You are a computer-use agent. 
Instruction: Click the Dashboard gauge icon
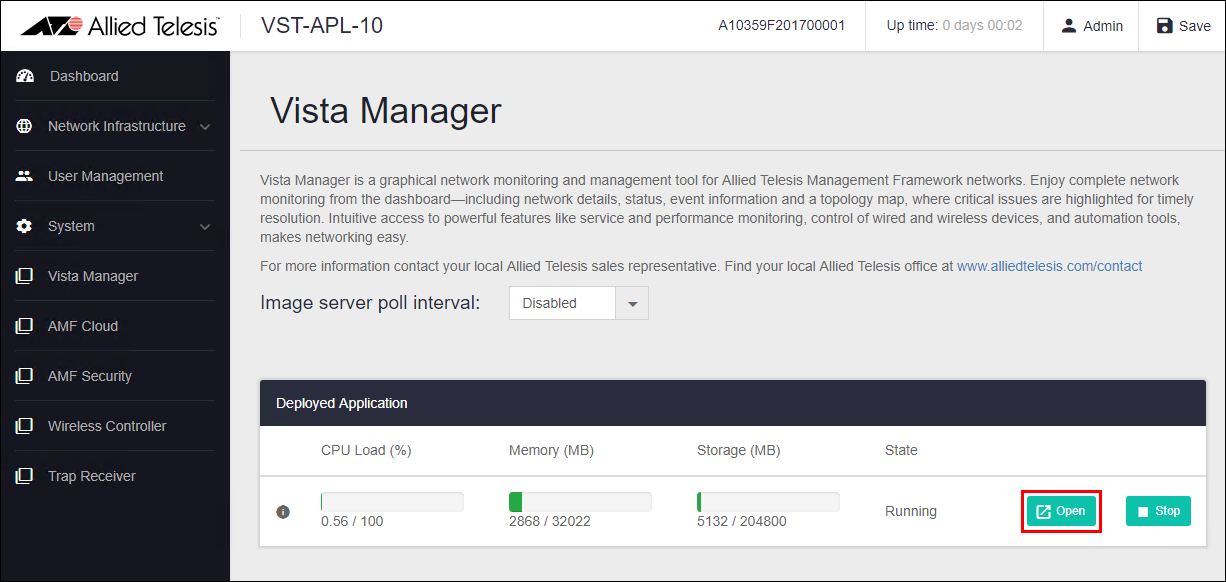25,76
